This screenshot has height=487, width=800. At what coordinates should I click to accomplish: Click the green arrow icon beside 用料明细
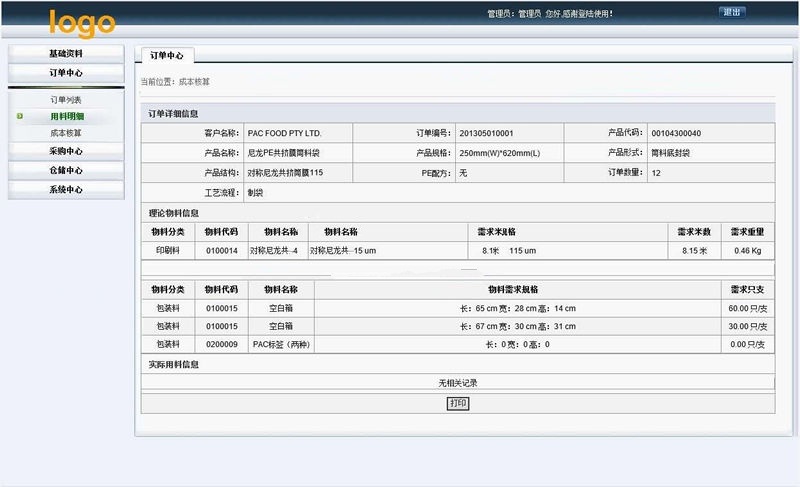[x=20, y=116]
